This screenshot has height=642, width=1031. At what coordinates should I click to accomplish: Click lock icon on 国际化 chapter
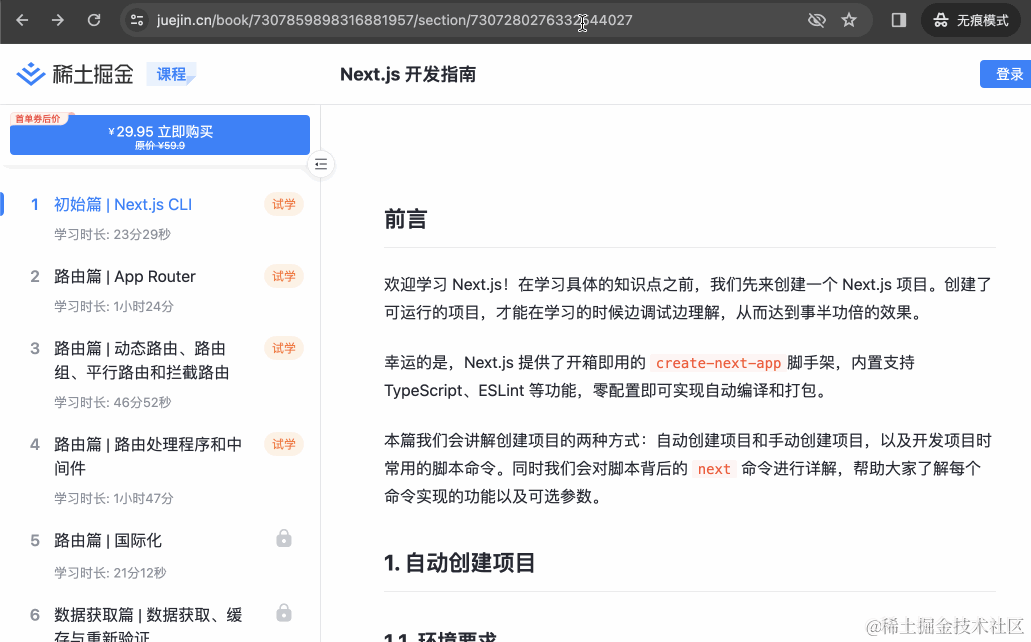pyautogui.click(x=284, y=539)
